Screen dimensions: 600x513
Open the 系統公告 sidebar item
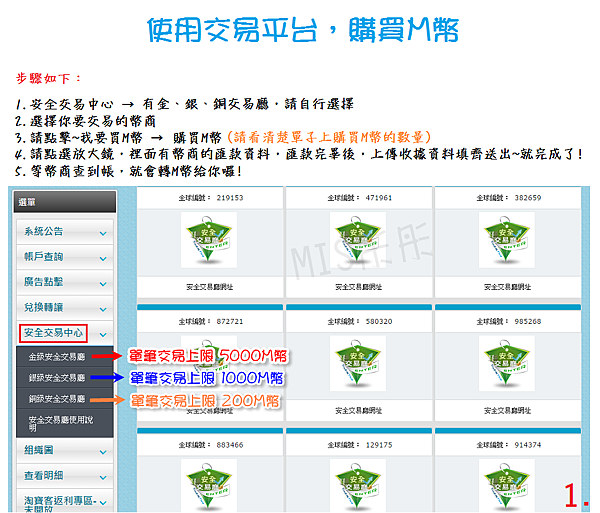[65, 232]
